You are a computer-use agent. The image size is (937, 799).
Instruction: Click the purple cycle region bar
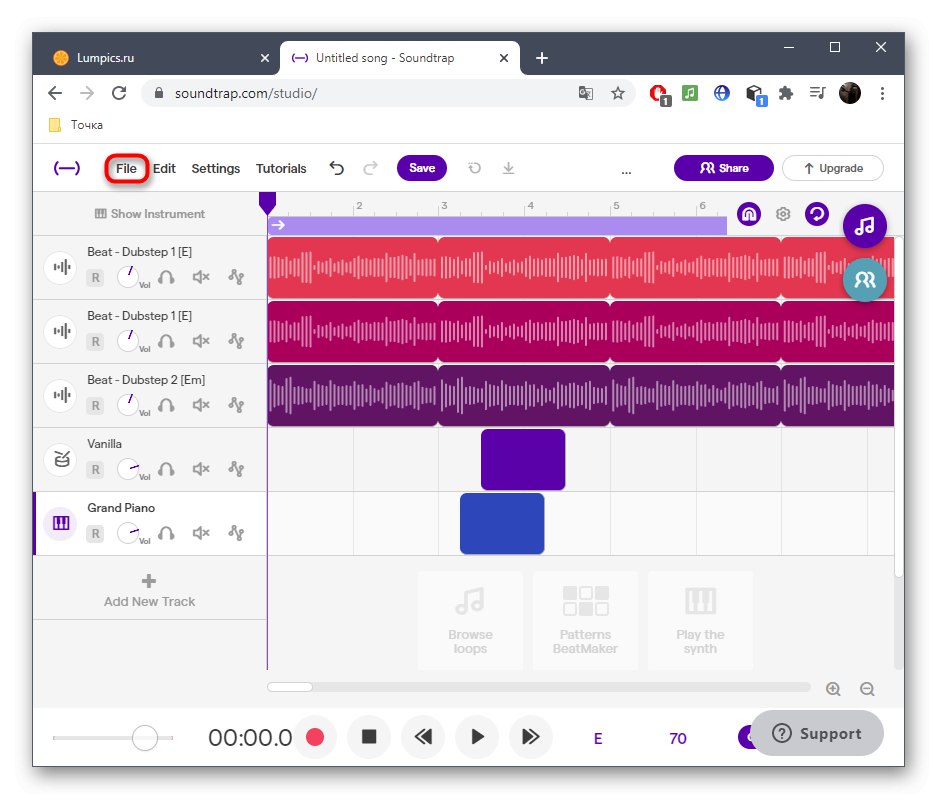coord(497,225)
